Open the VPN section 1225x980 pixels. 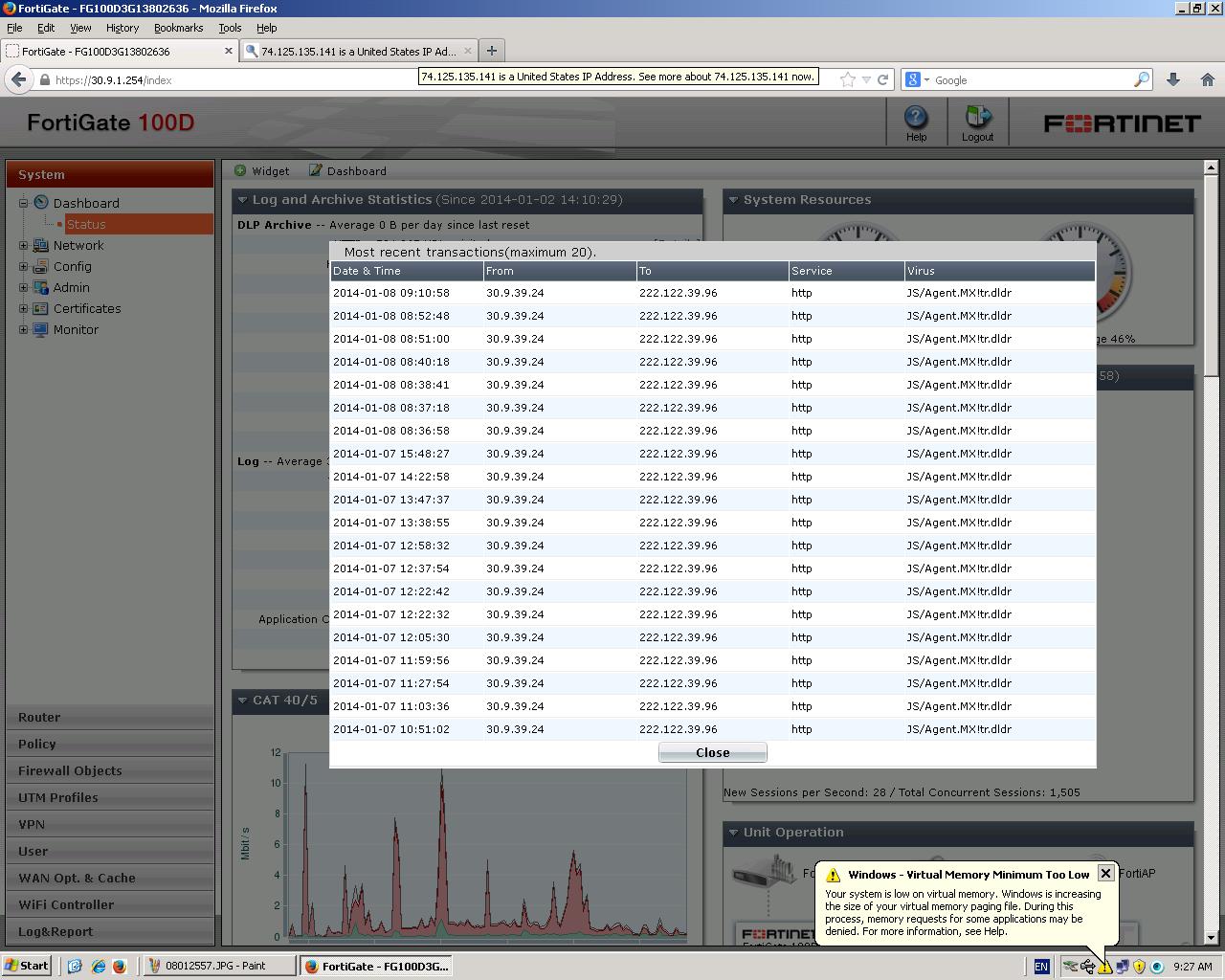(110, 824)
